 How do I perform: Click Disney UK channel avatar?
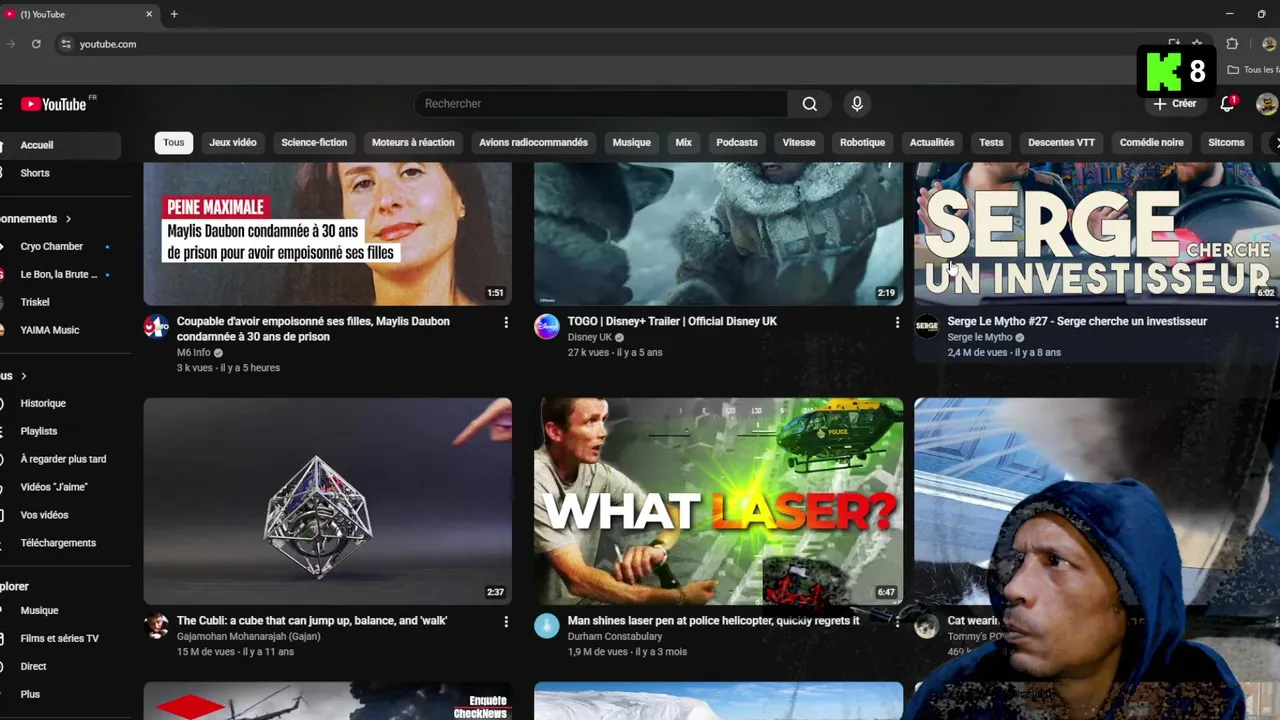click(x=547, y=327)
